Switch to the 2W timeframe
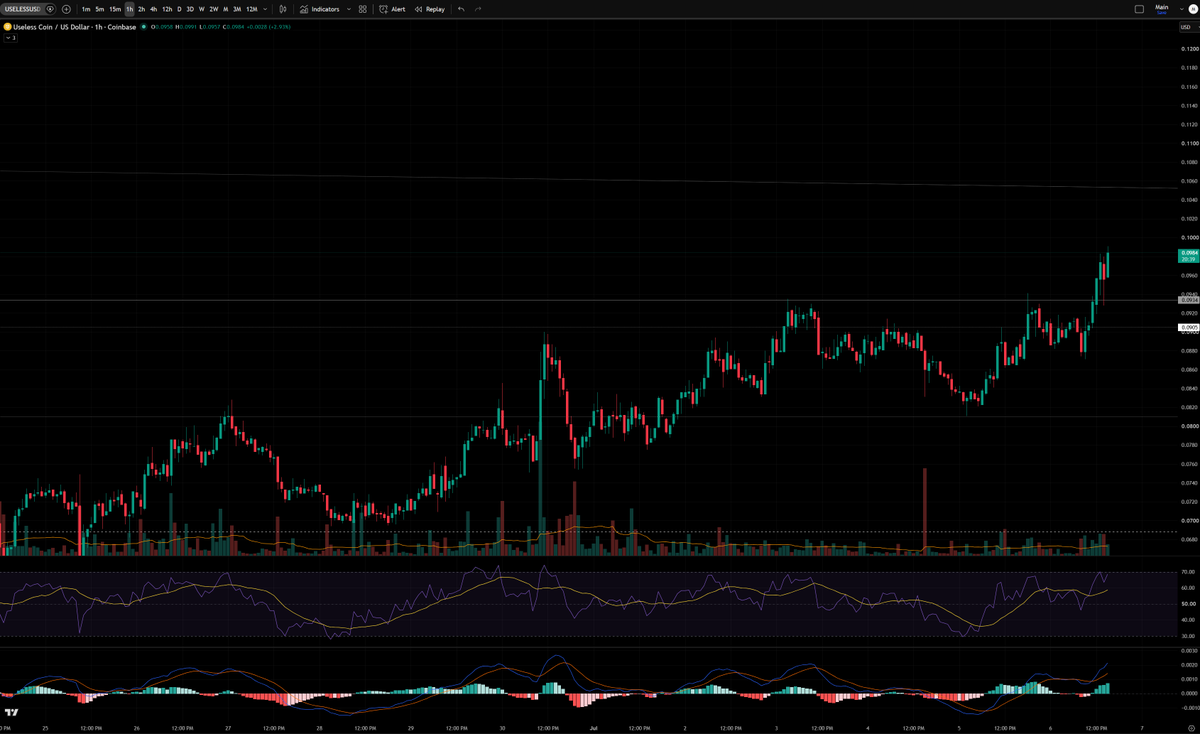Image resolution: width=1200 pixels, height=734 pixels. [x=214, y=9]
